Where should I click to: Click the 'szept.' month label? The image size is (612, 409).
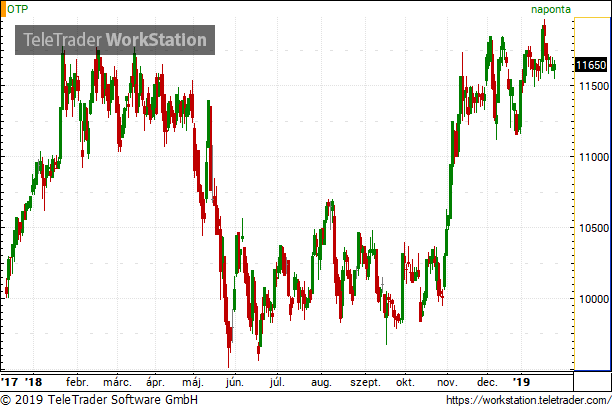point(365,382)
